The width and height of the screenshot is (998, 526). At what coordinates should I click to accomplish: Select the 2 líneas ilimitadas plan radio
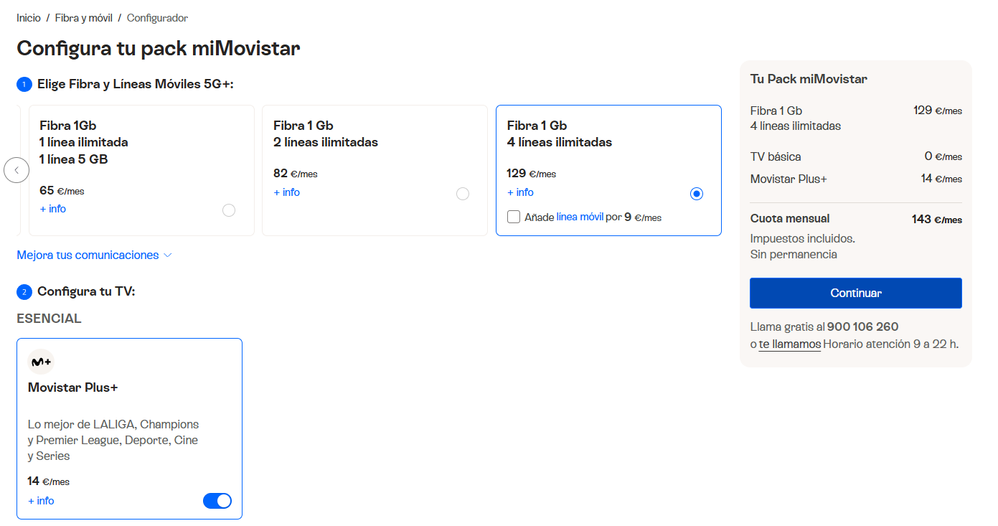click(462, 194)
